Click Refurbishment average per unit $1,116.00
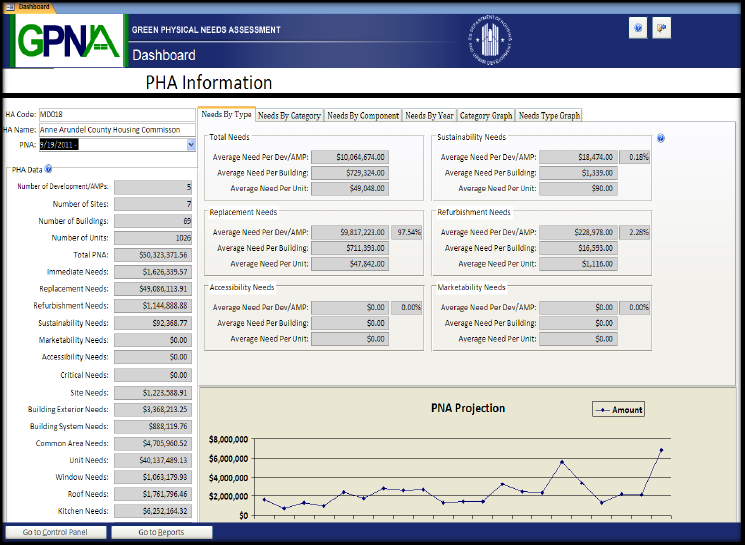The image size is (745, 545). [x=579, y=264]
